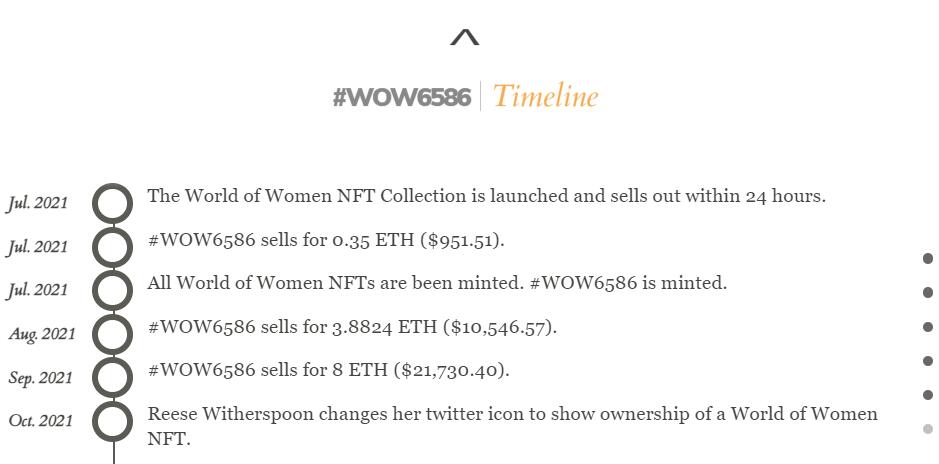939x464 pixels.
Task: Click the Oct. 2021 date label
Action: pyautogui.click(x=41, y=421)
